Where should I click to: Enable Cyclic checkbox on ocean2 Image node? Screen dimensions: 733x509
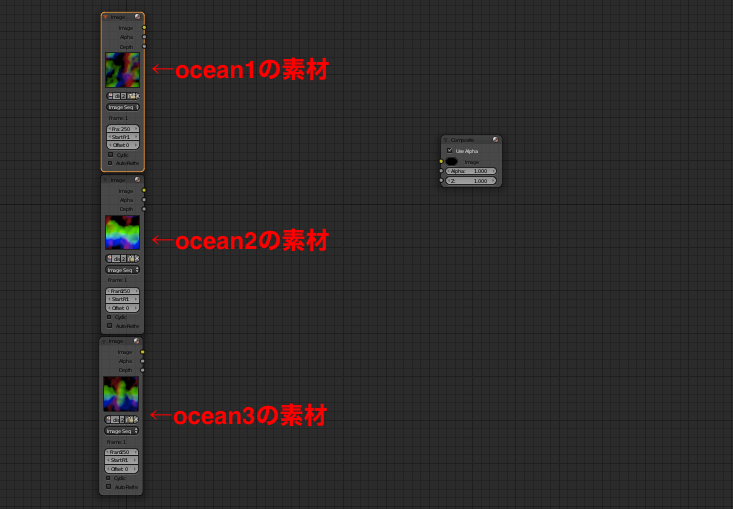point(109,316)
